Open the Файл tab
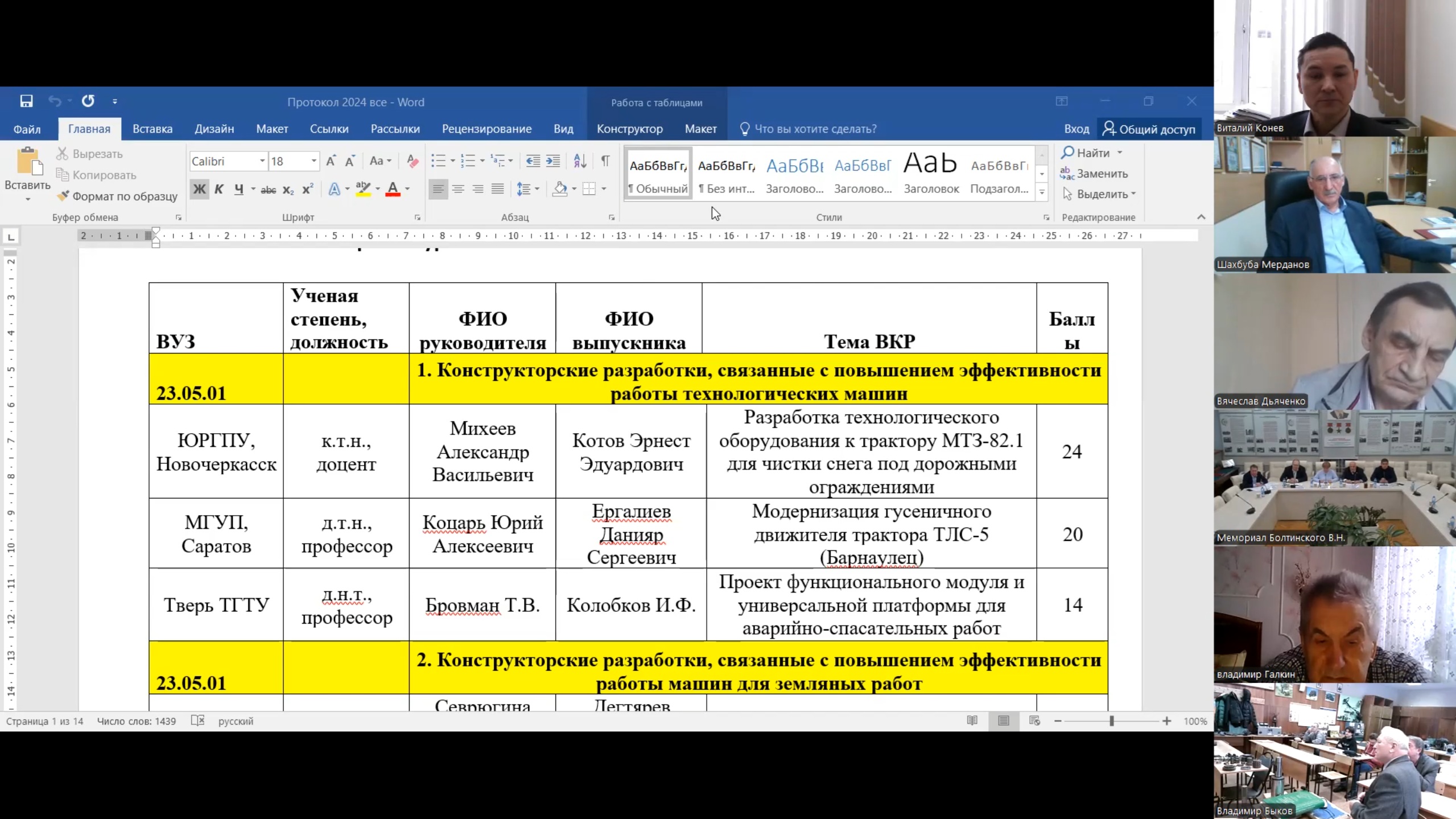 pyautogui.click(x=27, y=129)
